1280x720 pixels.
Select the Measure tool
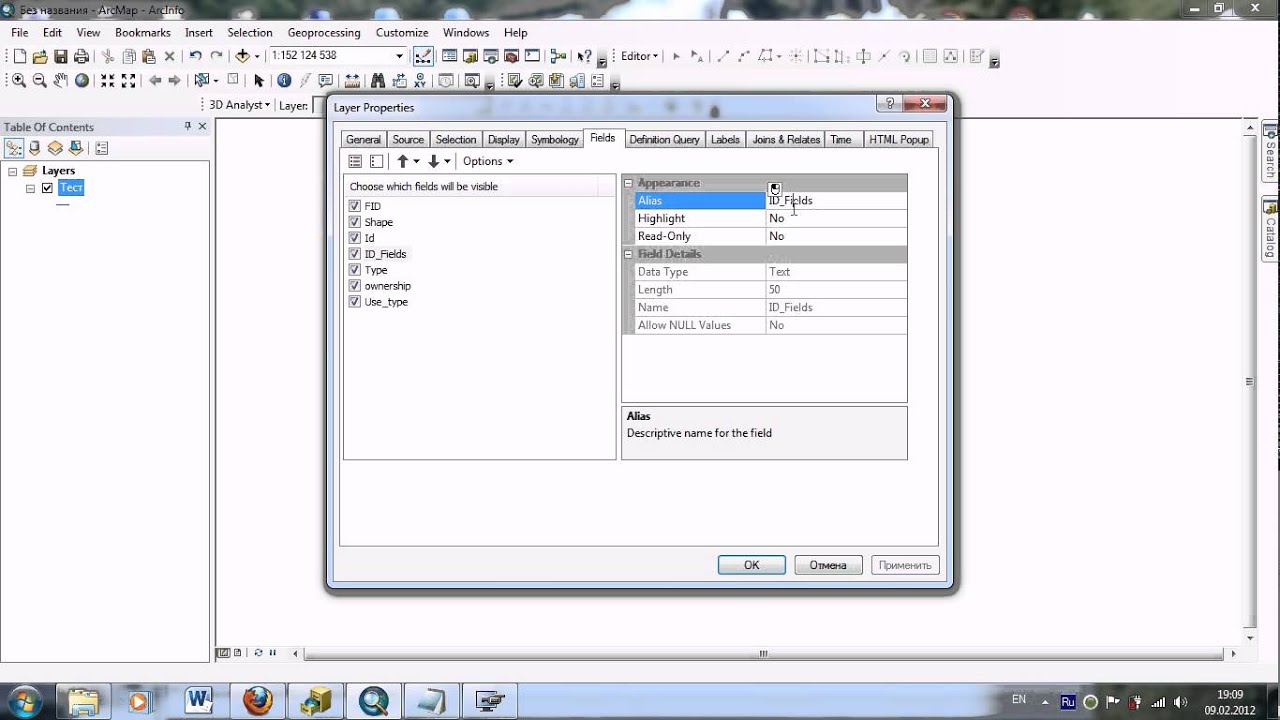pyautogui.click(x=351, y=80)
